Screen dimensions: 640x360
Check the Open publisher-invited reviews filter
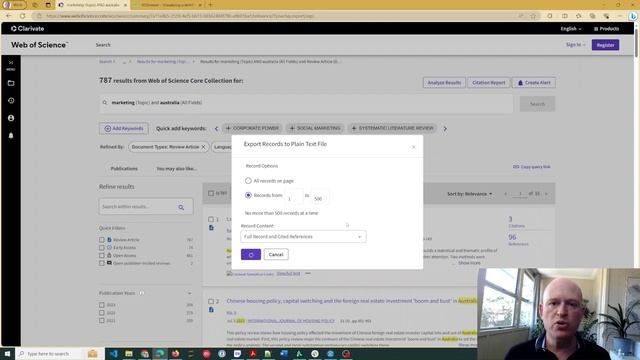pyautogui.click(x=102, y=263)
